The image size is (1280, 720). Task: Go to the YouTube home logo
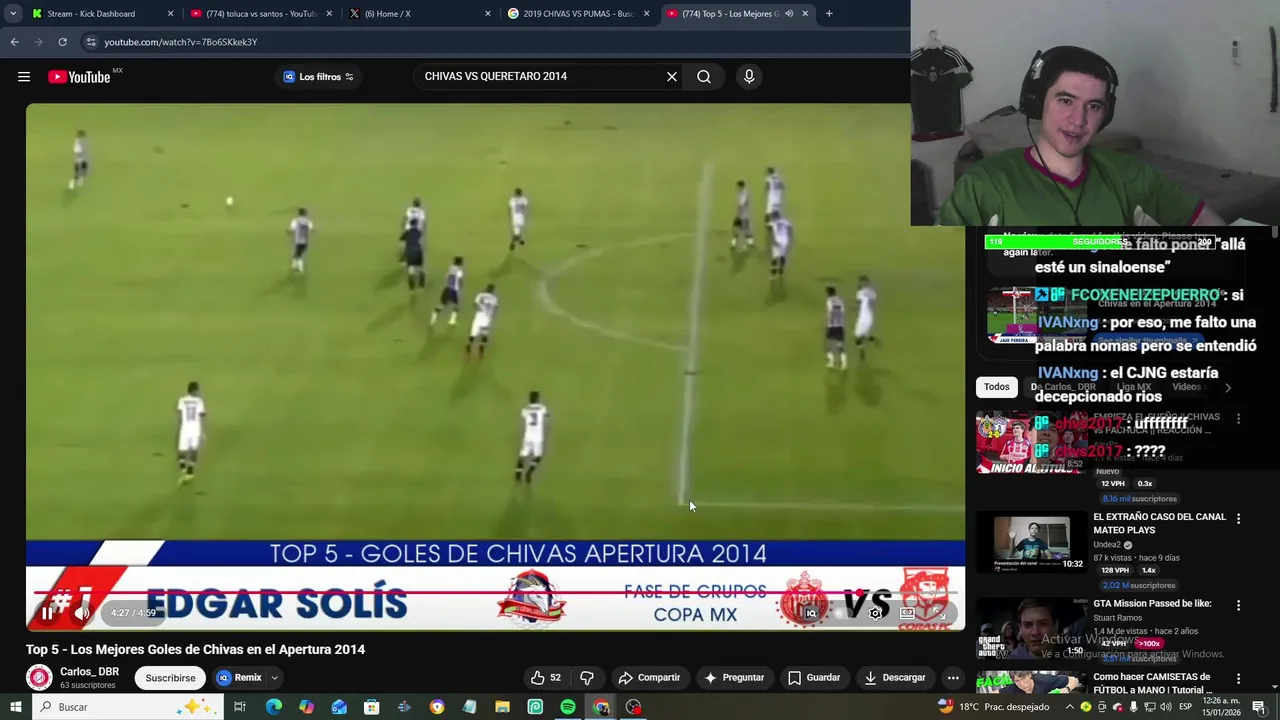pos(79,77)
